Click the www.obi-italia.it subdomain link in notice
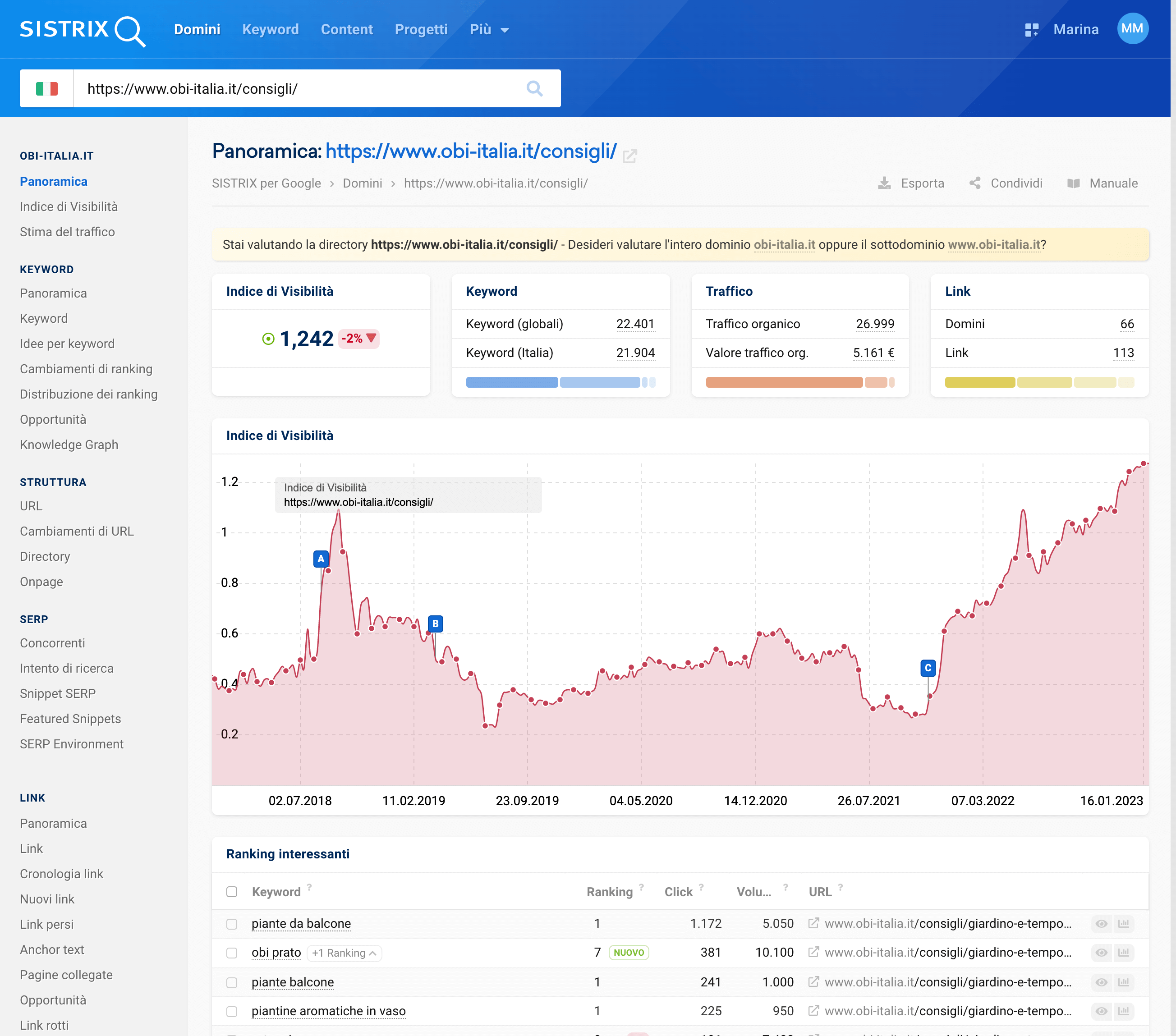Image resolution: width=1176 pixels, height=1036 pixels. (x=994, y=244)
